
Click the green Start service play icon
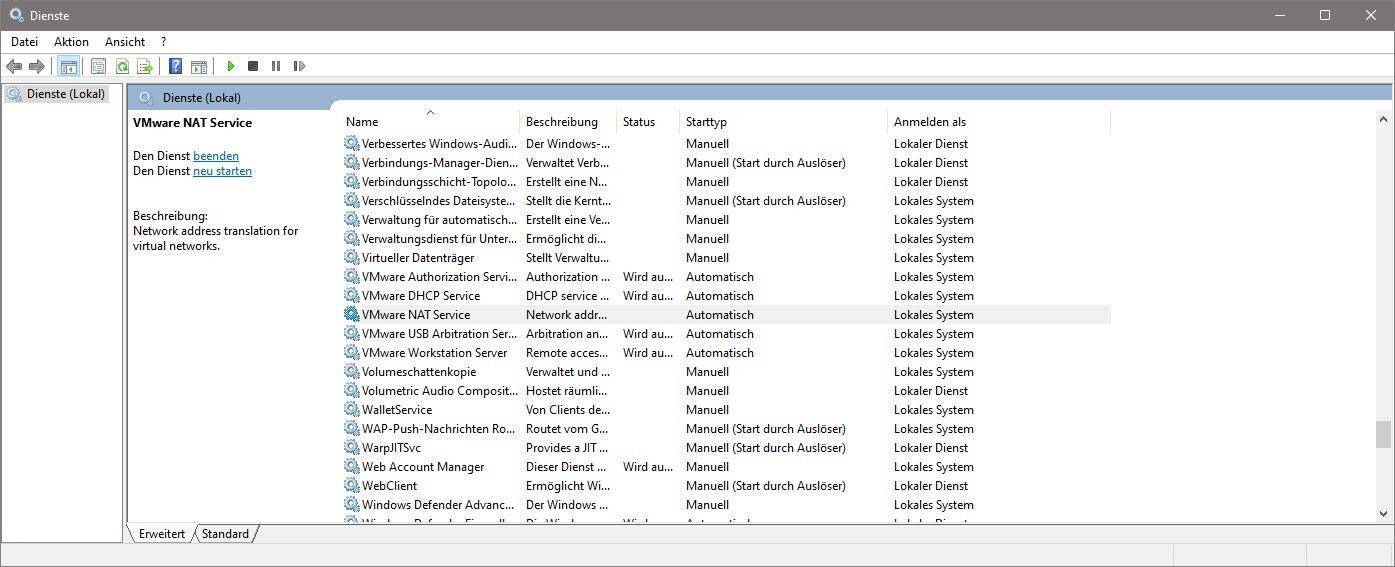tap(230, 66)
